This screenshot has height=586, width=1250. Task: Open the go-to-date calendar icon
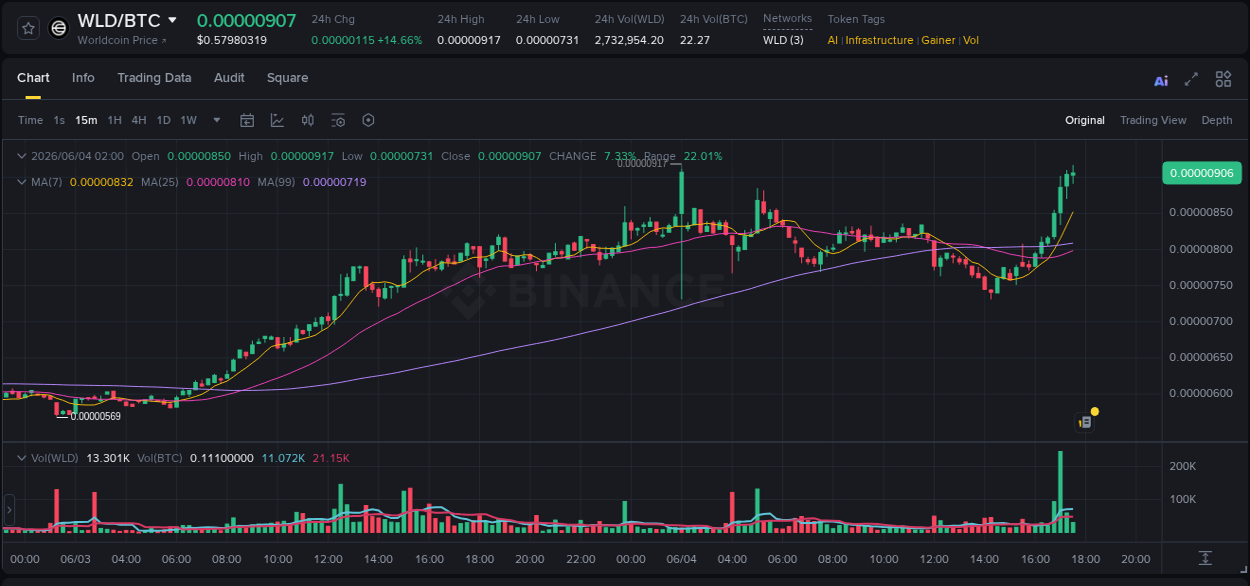[247, 120]
